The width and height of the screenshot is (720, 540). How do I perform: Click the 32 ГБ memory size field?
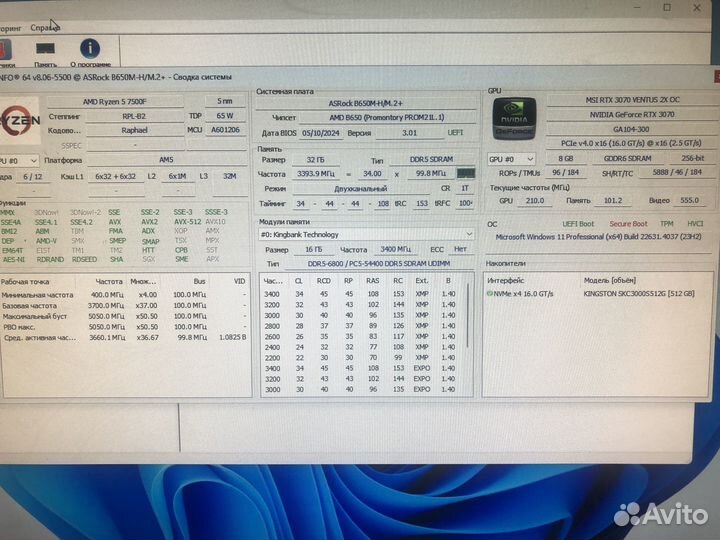tap(315, 160)
